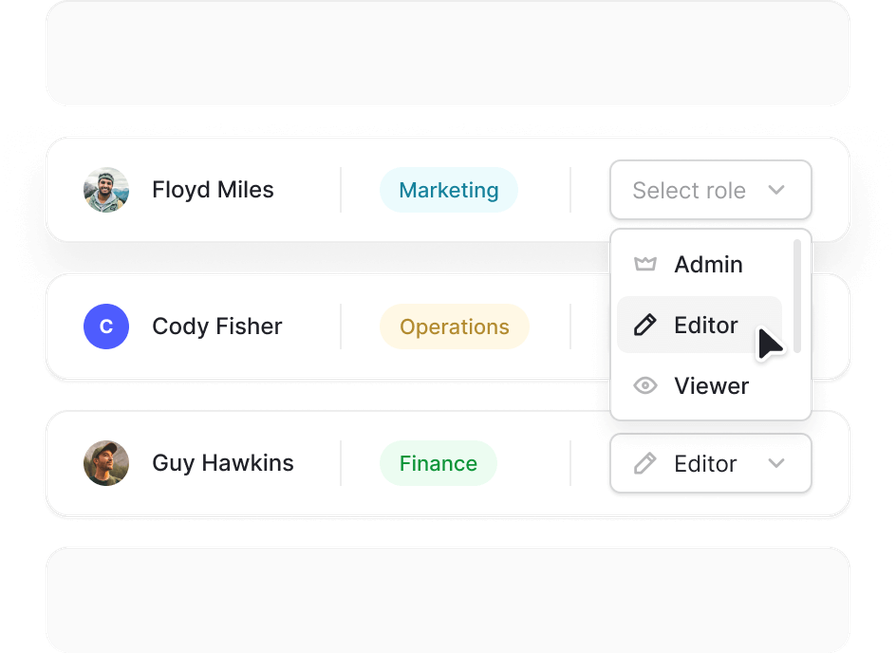Click the crown icon beside Admin
Screen dimensions: 896x653
click(x=645, y=265)
